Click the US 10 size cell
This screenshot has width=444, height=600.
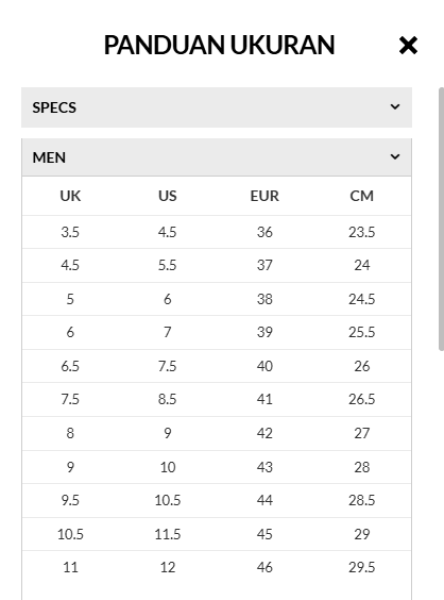[x=168, y=467]
